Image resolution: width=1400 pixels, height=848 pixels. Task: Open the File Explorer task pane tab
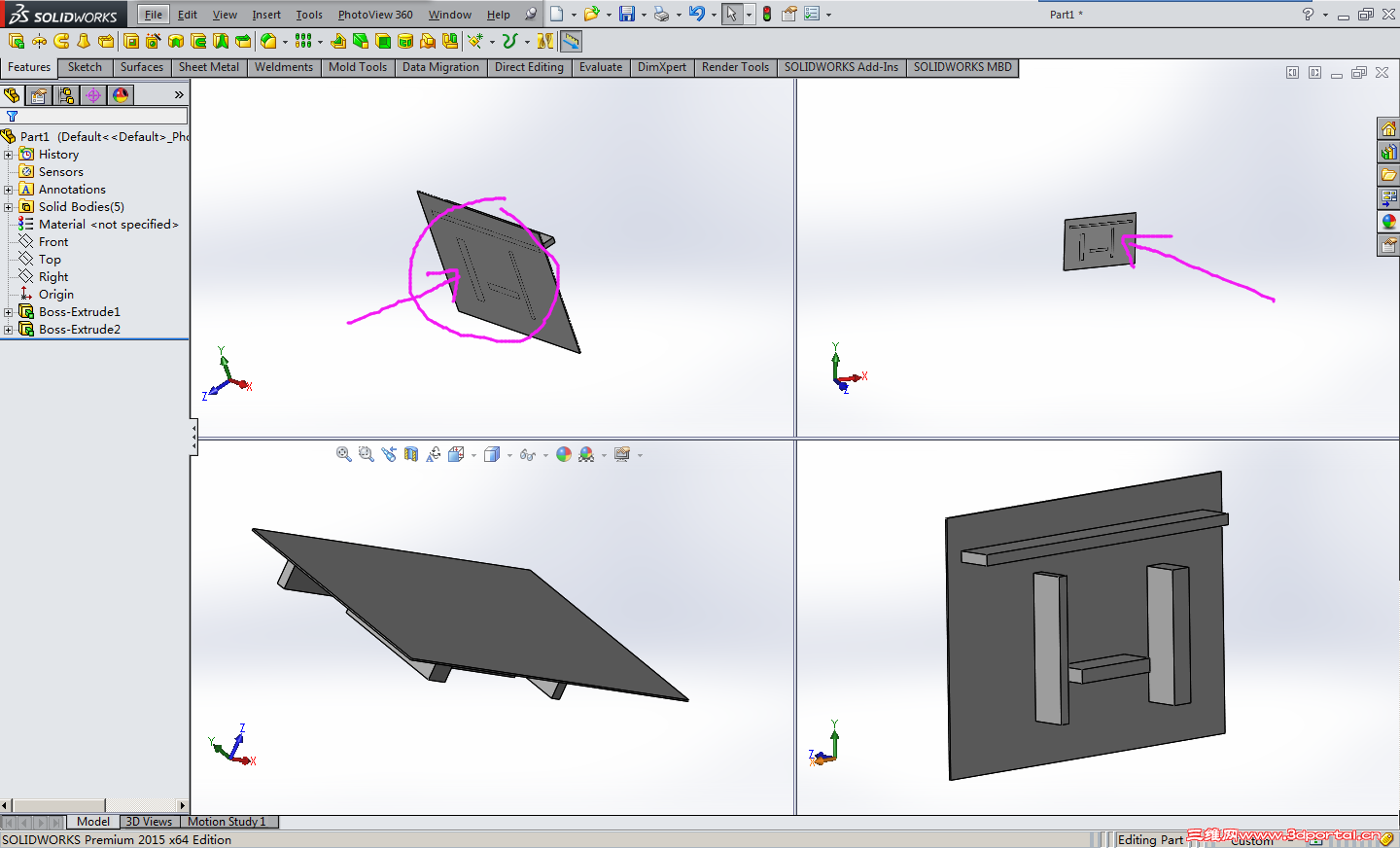1388,175
